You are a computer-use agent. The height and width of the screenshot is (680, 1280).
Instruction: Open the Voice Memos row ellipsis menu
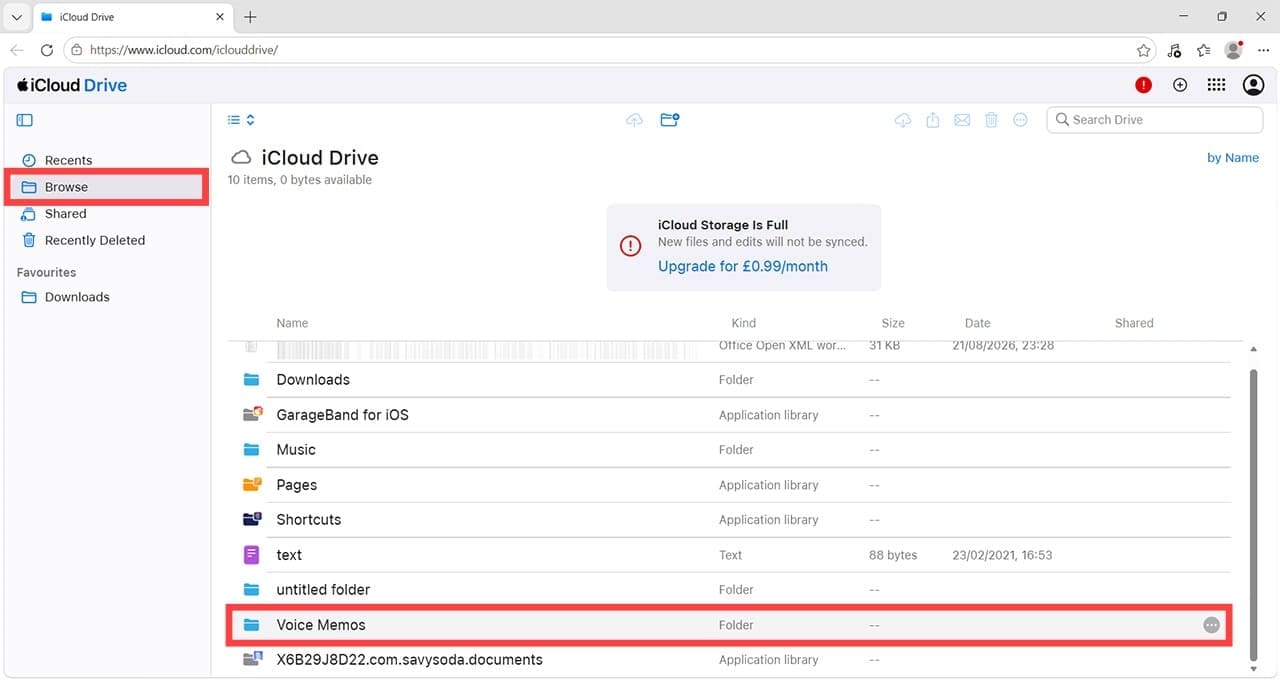coord(1211,625)
